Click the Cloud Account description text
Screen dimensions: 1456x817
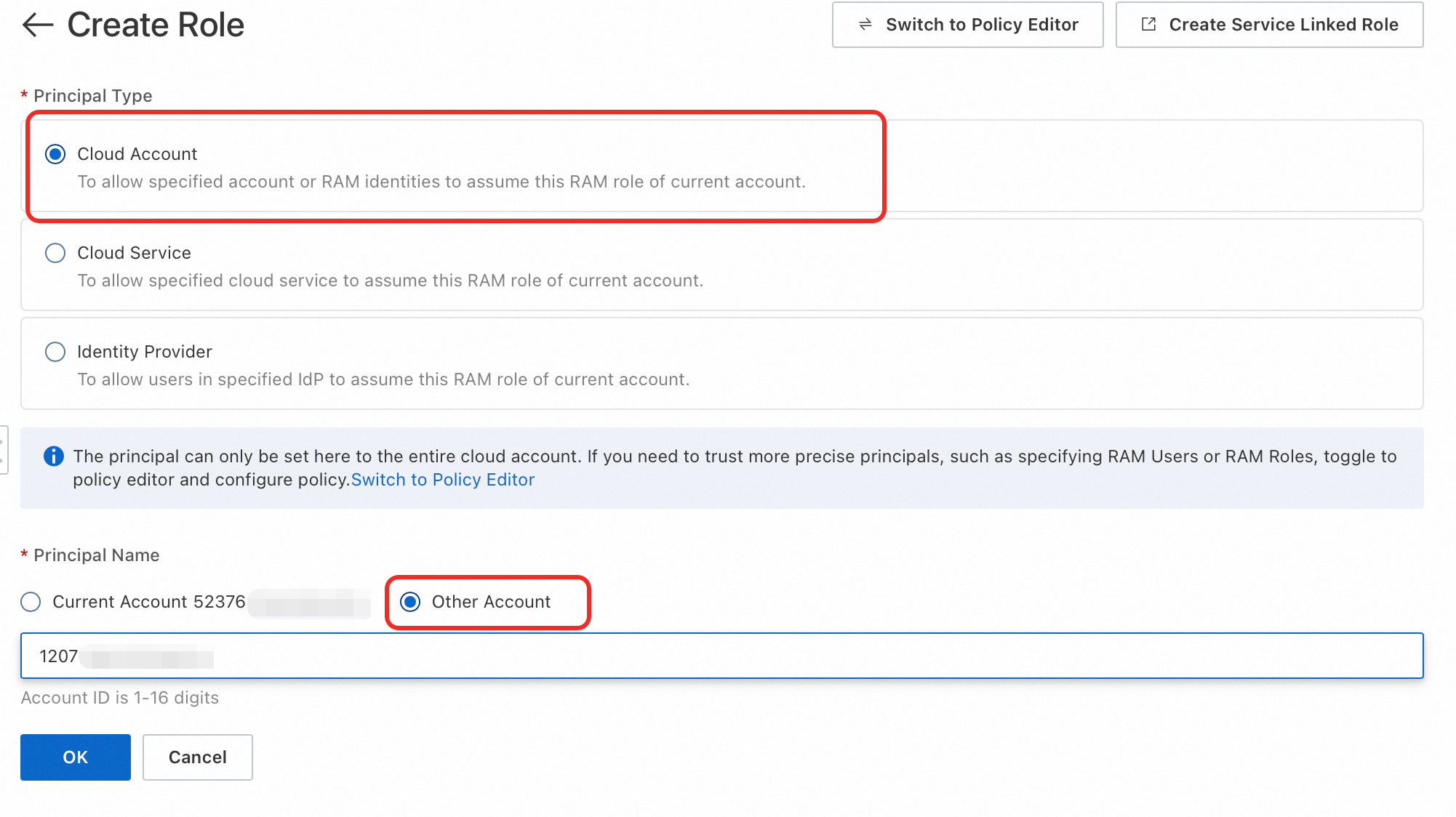[441, 182]
